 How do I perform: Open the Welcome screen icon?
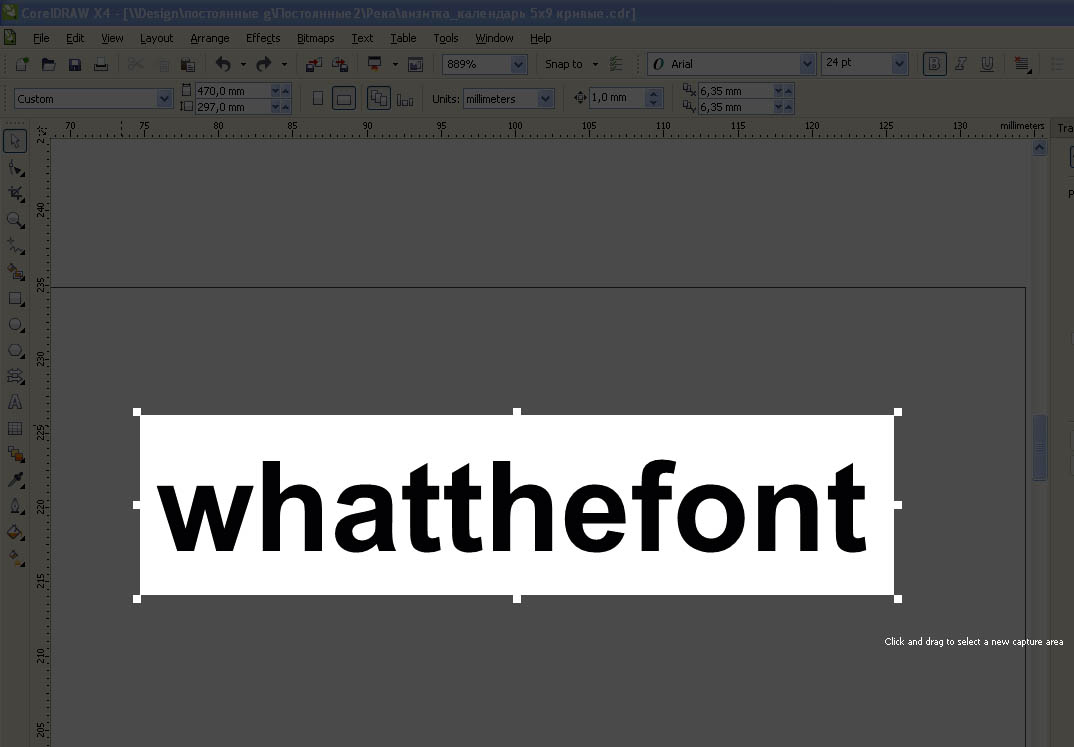click(415, 64)
